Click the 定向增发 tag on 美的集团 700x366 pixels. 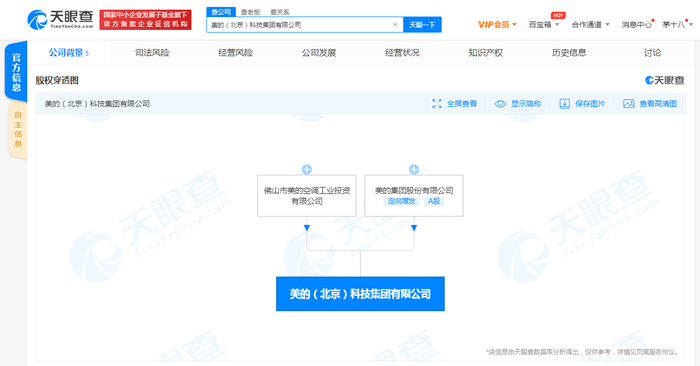click(401, 201)
